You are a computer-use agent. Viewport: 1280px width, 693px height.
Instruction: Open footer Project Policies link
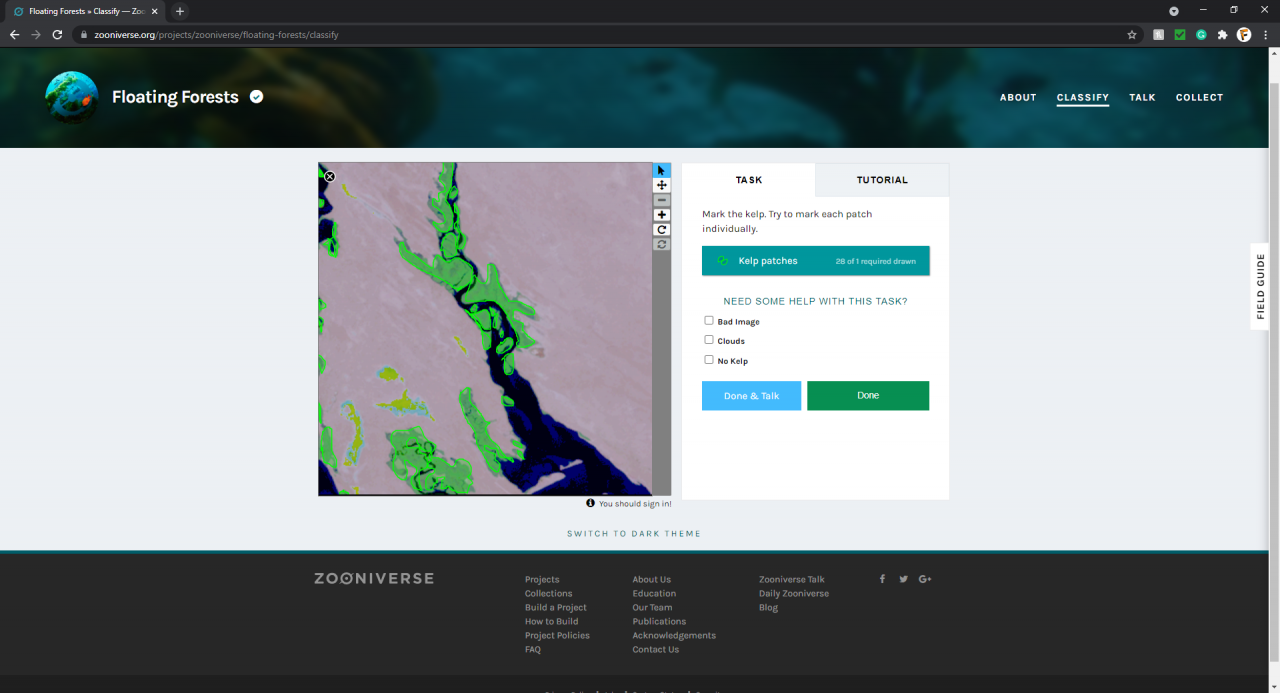557,636
